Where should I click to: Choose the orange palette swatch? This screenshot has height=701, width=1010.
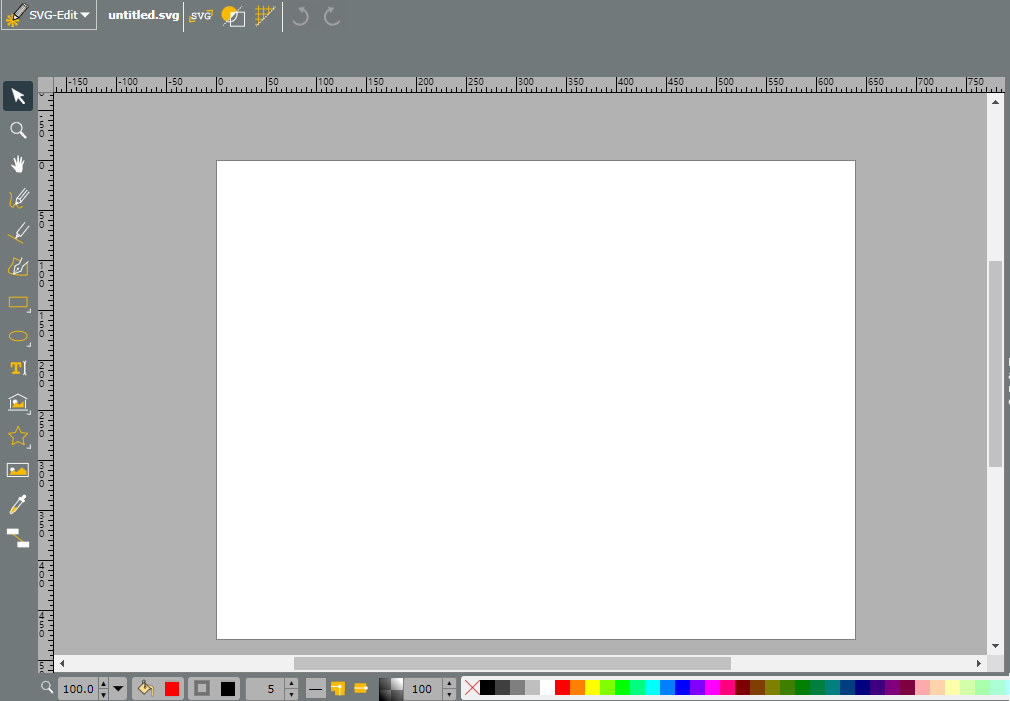click(577, 687)
